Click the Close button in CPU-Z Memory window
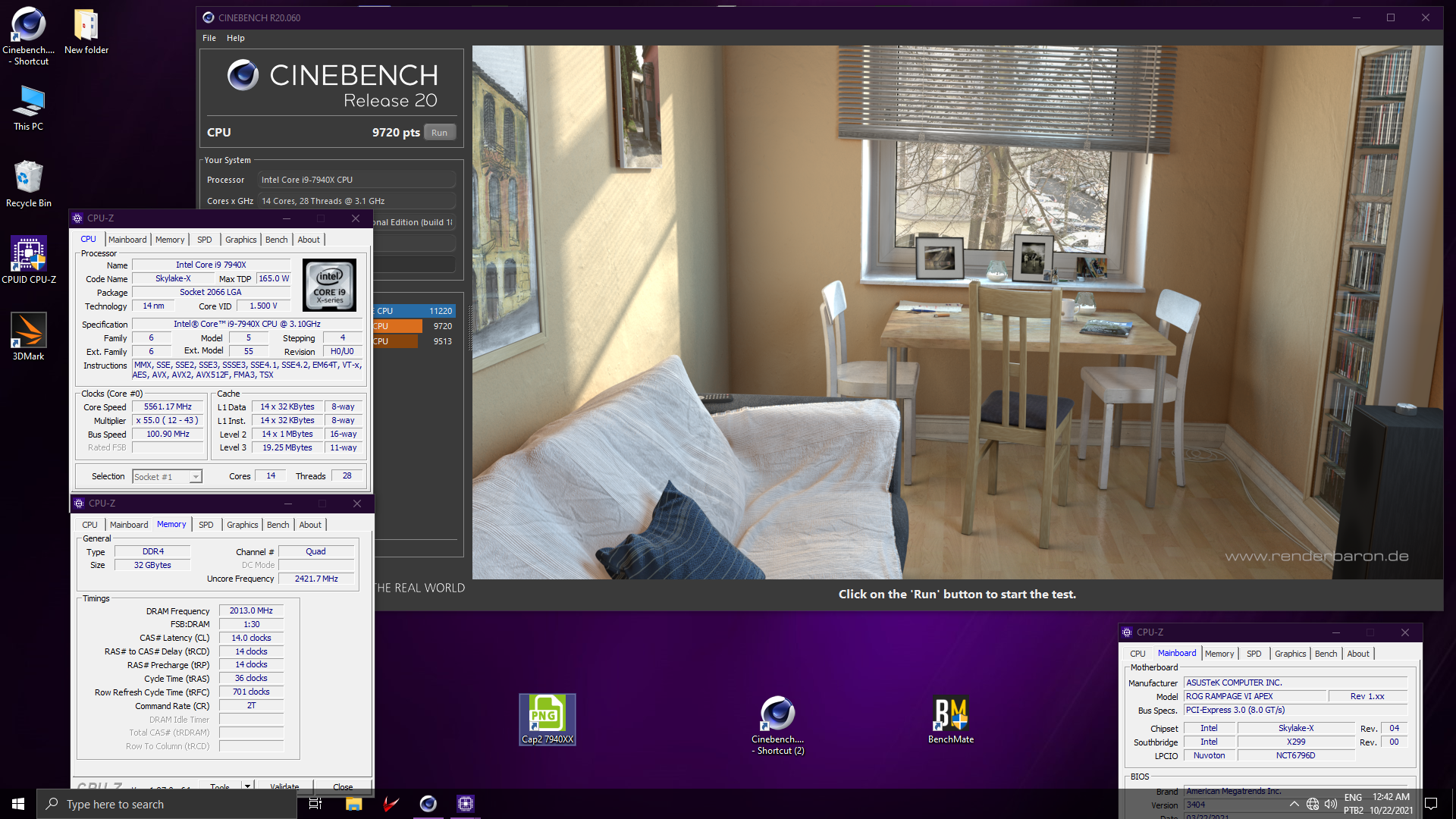The height and width of the screenshot is (819, 1456). [x=343, y=786]
